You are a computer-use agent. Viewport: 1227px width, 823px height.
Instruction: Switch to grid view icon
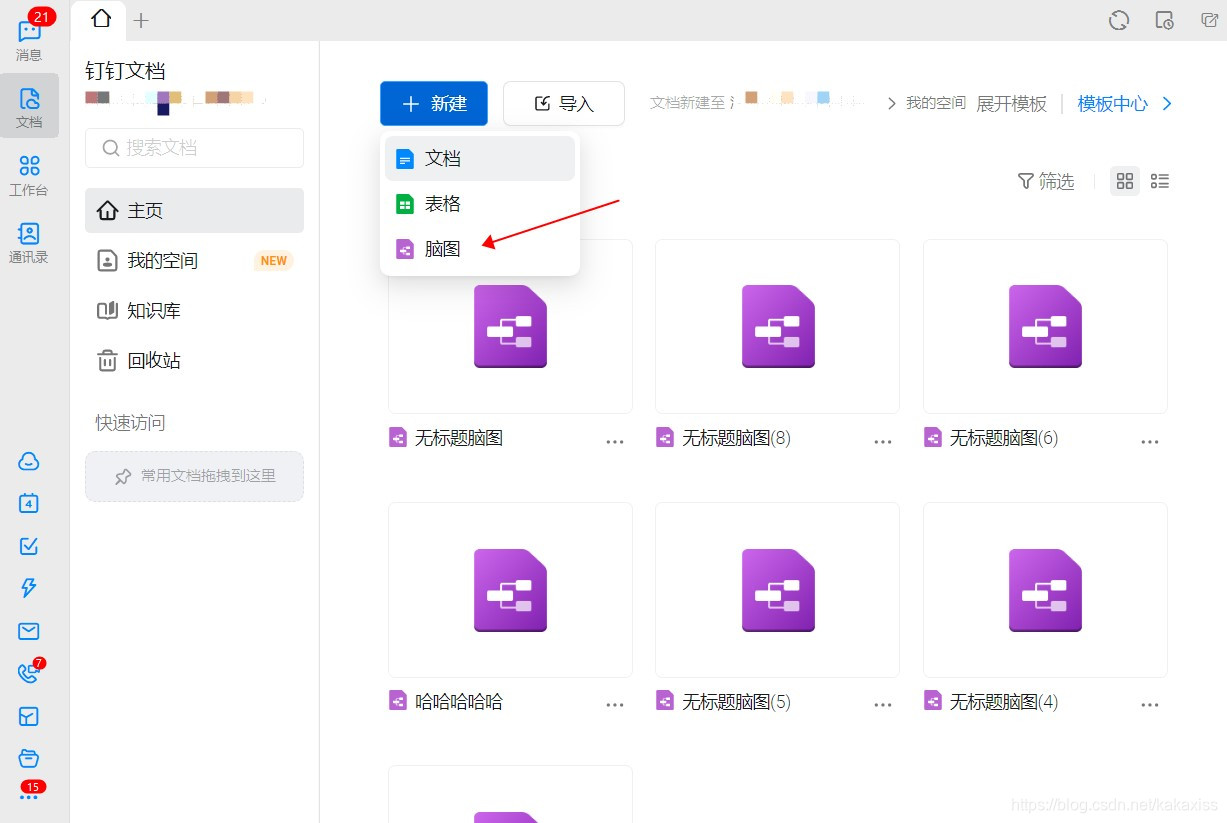pyautogui.click(x=1125, y=181)
